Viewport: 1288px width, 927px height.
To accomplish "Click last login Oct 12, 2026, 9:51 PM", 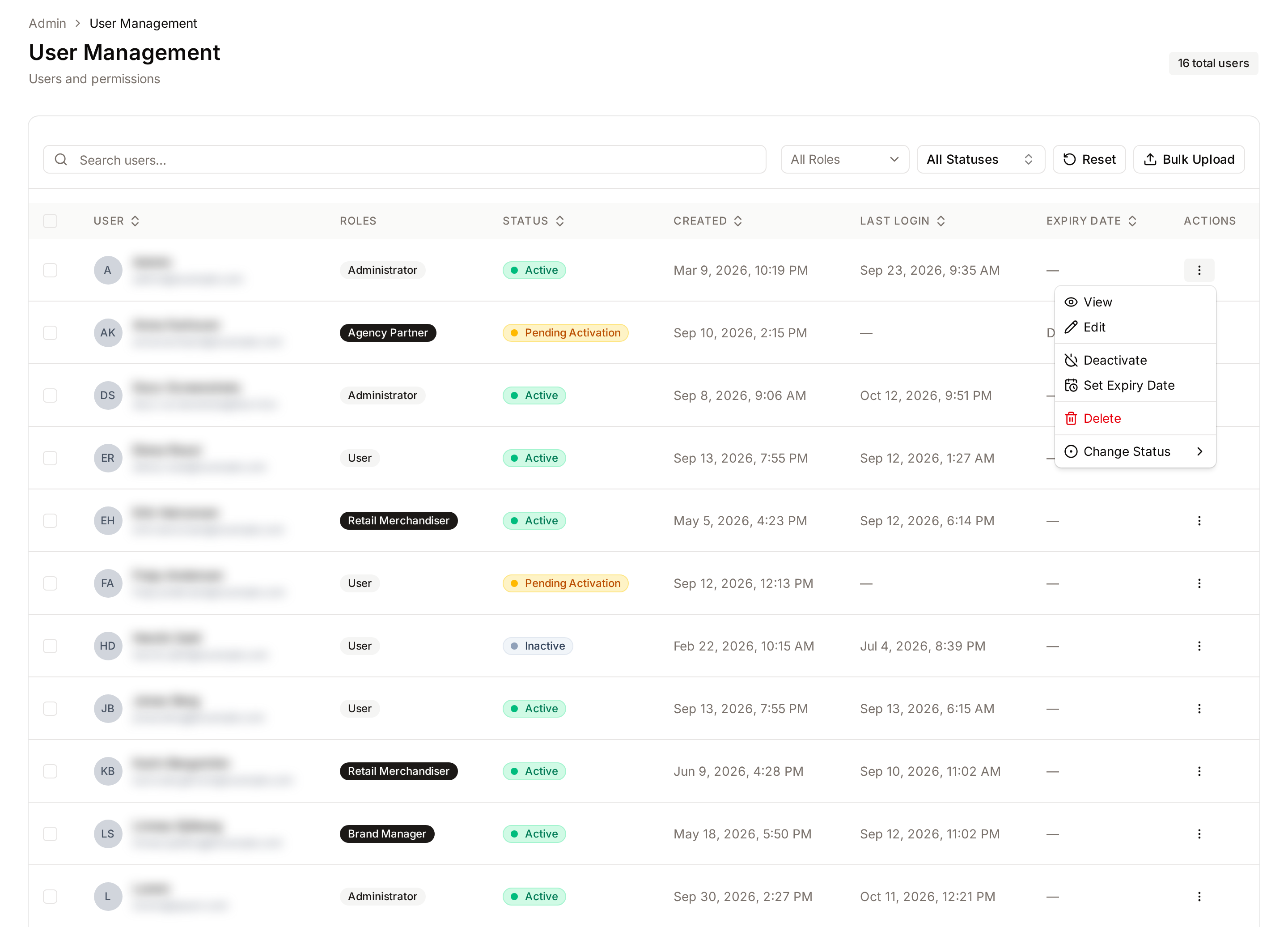I will click(x=926, y=395).
